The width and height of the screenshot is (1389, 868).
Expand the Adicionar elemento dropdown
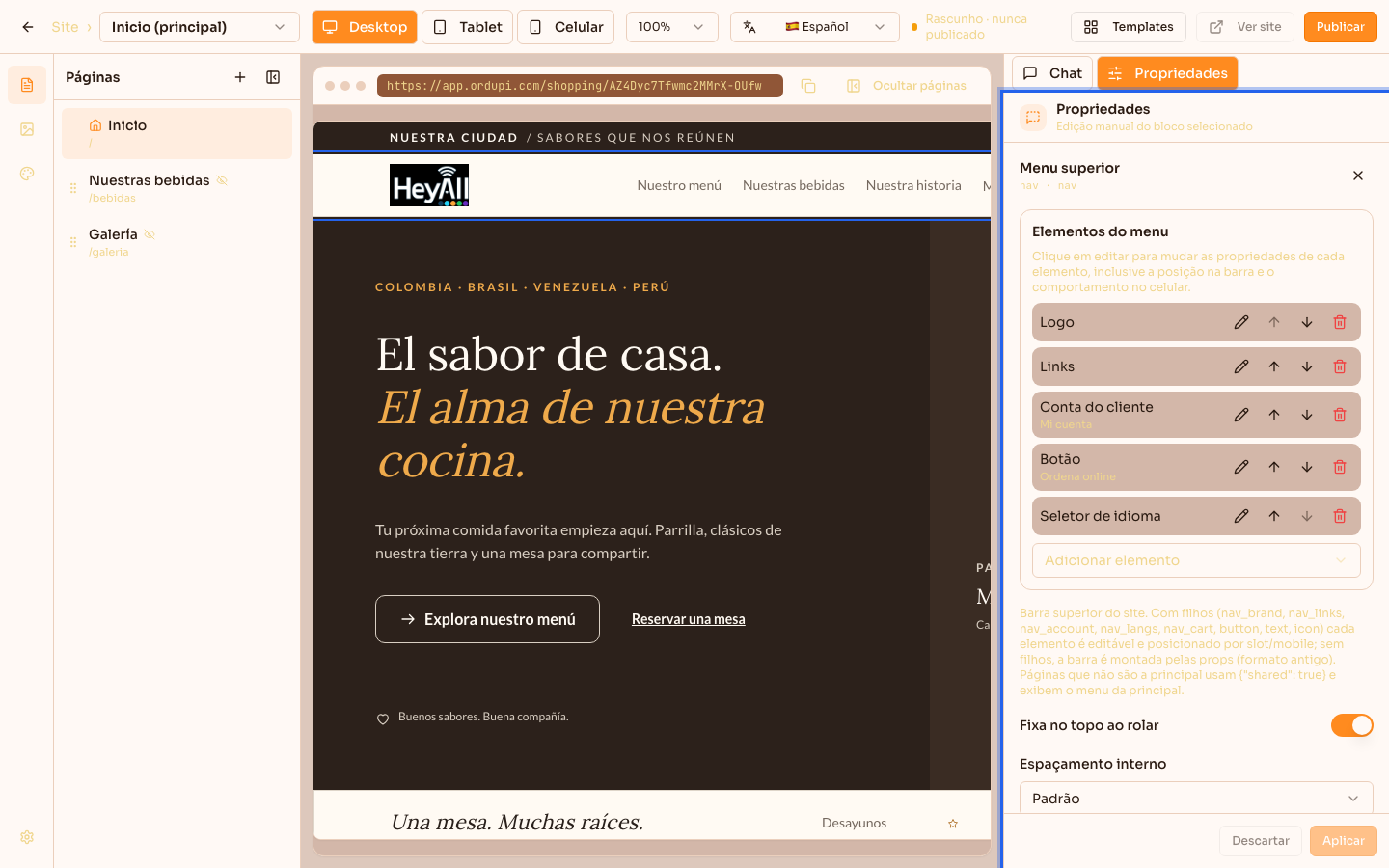tap(1196, 560)
